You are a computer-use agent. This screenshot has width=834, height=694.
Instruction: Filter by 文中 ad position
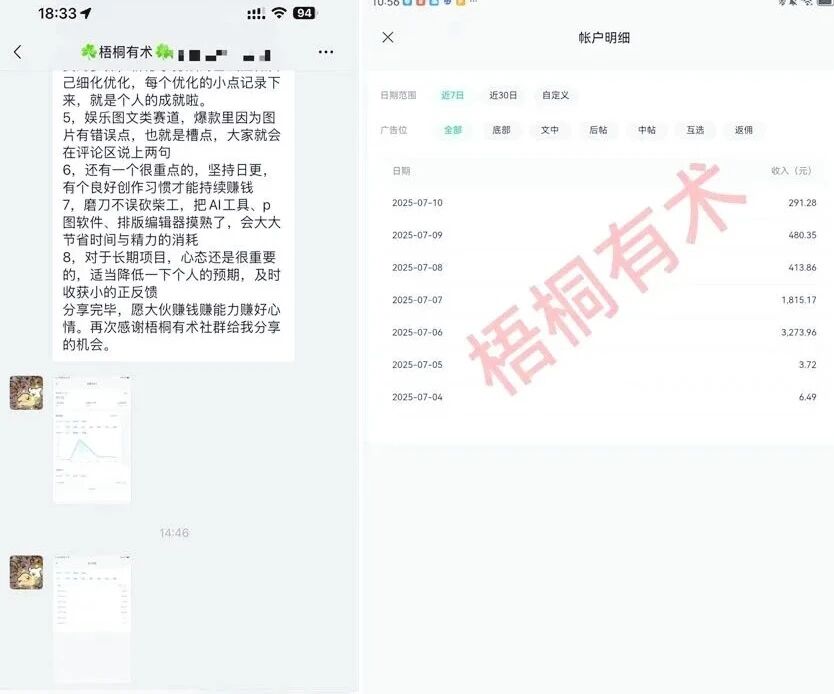[x=550, y=130]
